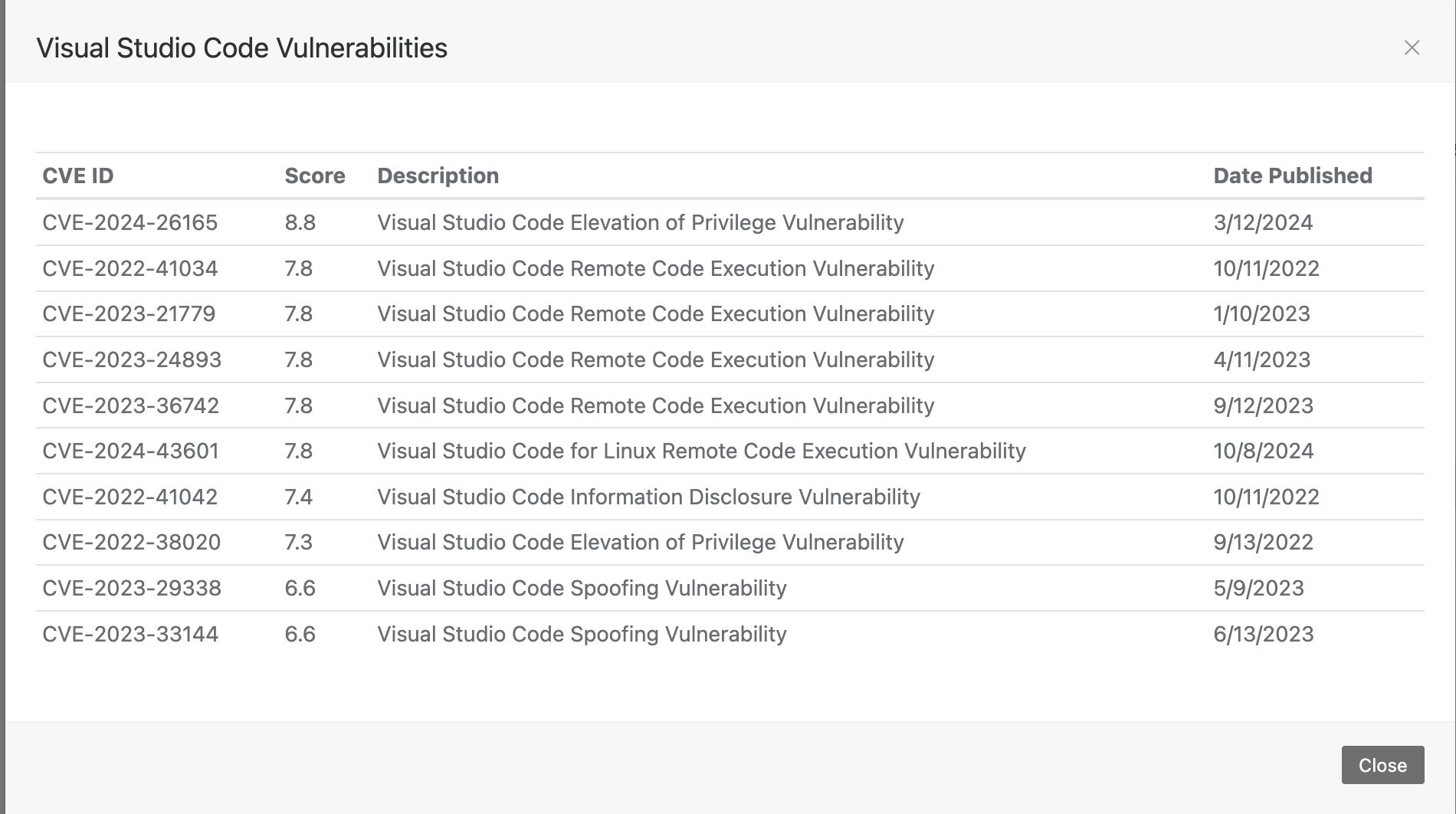Select CVE-2022-41042 in the table
This screenshot has height=814, width=1456.
pos(130,497)
